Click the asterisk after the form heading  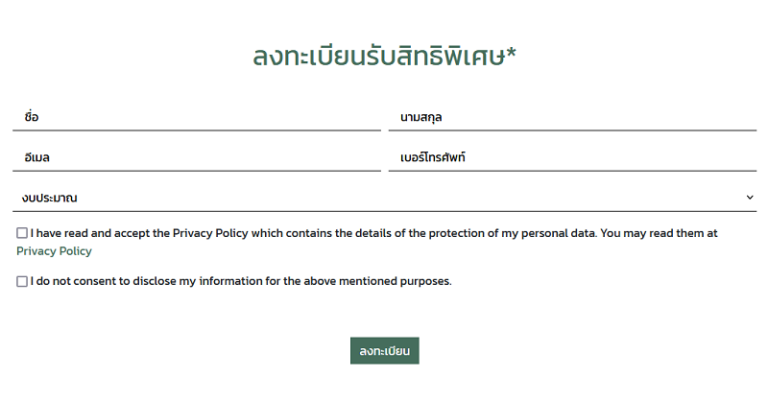click(511, 53)
